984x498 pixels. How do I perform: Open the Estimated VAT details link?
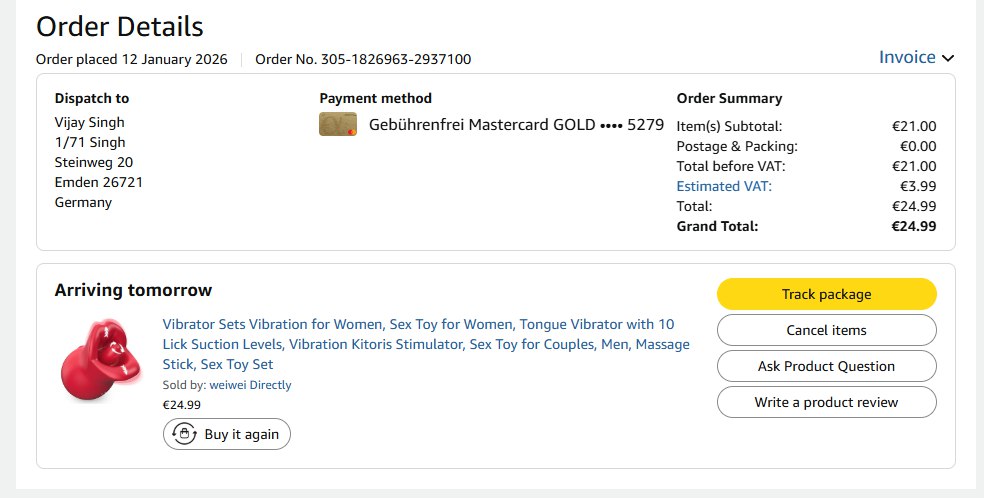724,186
